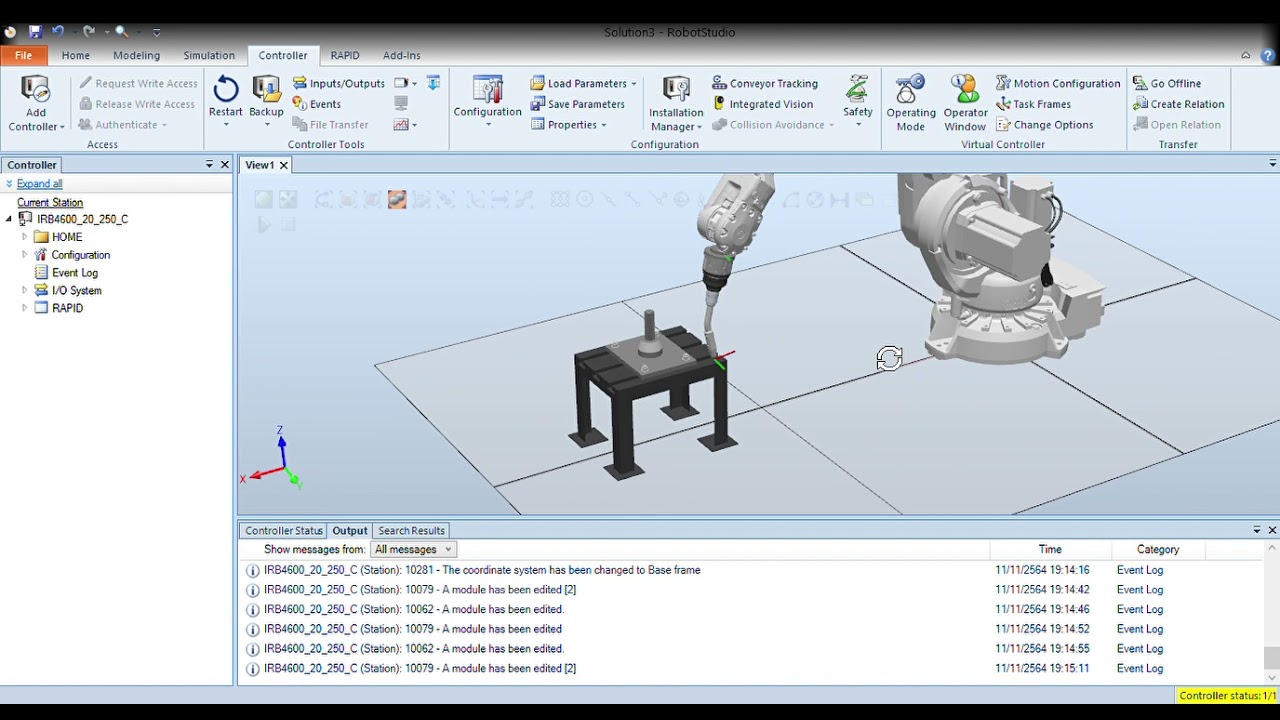Image resolution: width=1280 pixels, height=720 pixels.
Task: Close the Controller browser panel
Action: tap(225, 165)
